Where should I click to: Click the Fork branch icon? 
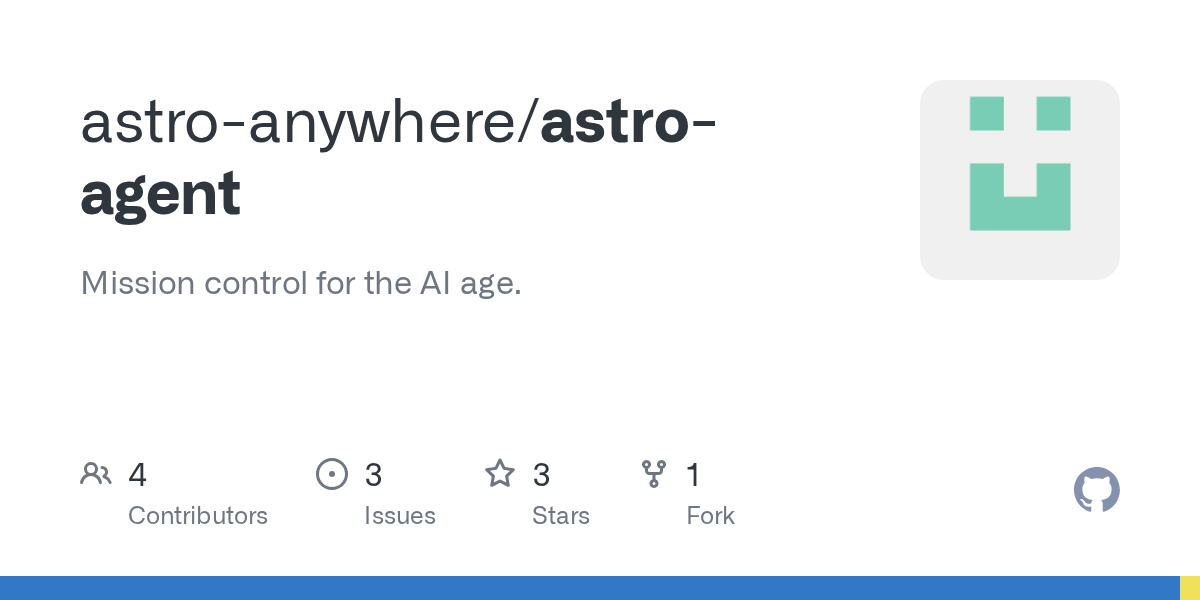654,474
